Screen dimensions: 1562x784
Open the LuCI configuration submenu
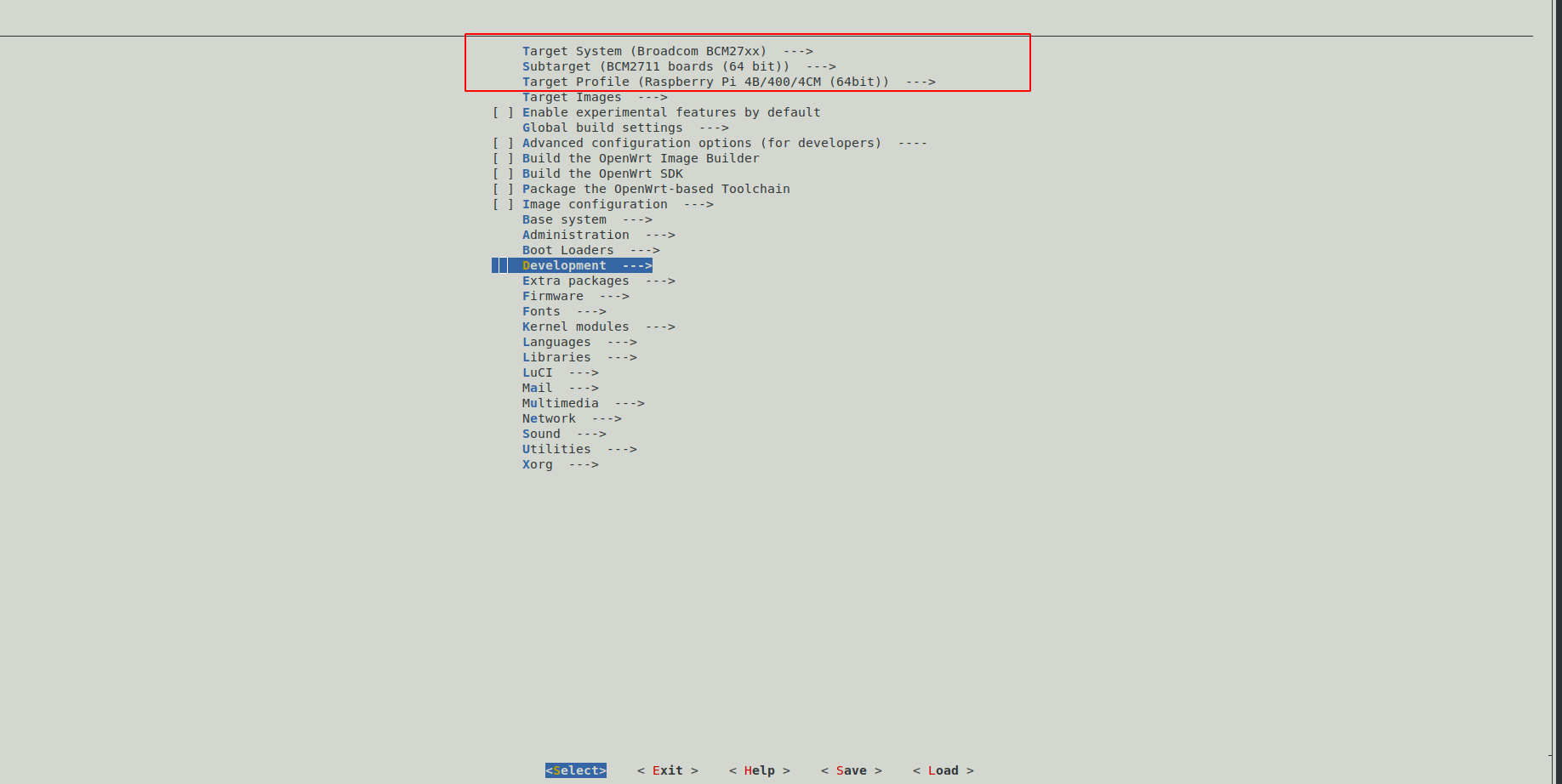[x=537, y=372]
